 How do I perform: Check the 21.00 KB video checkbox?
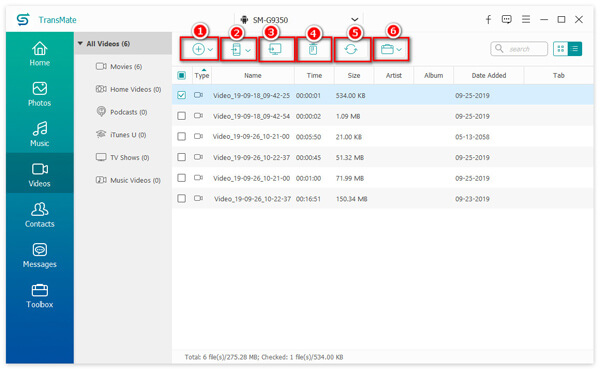182,137
